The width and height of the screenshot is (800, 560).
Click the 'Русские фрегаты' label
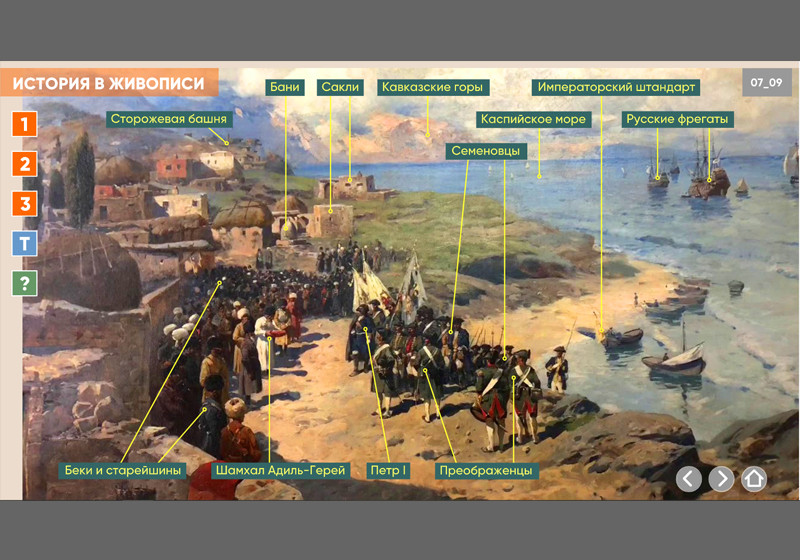tap(678, 119)
